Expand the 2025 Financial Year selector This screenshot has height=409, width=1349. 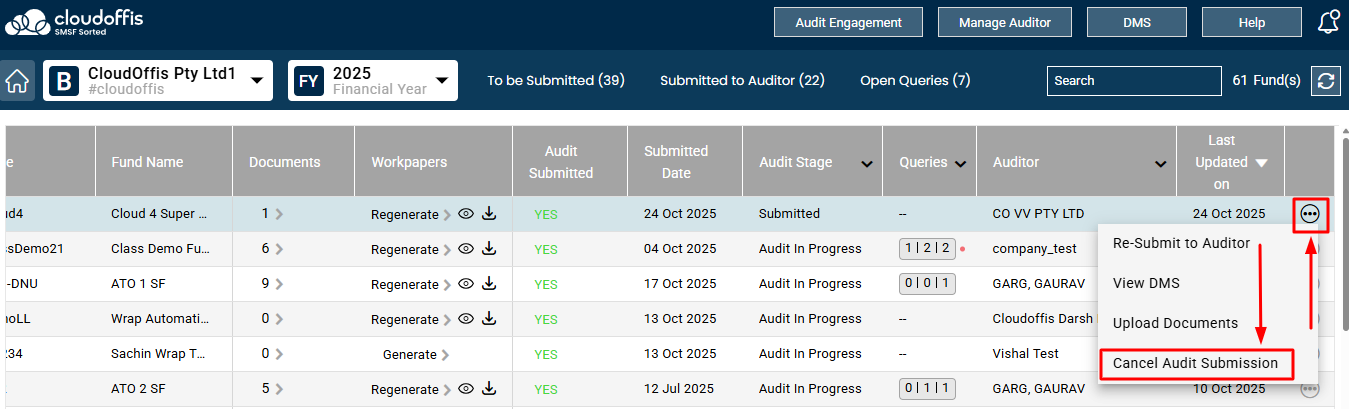439,80
